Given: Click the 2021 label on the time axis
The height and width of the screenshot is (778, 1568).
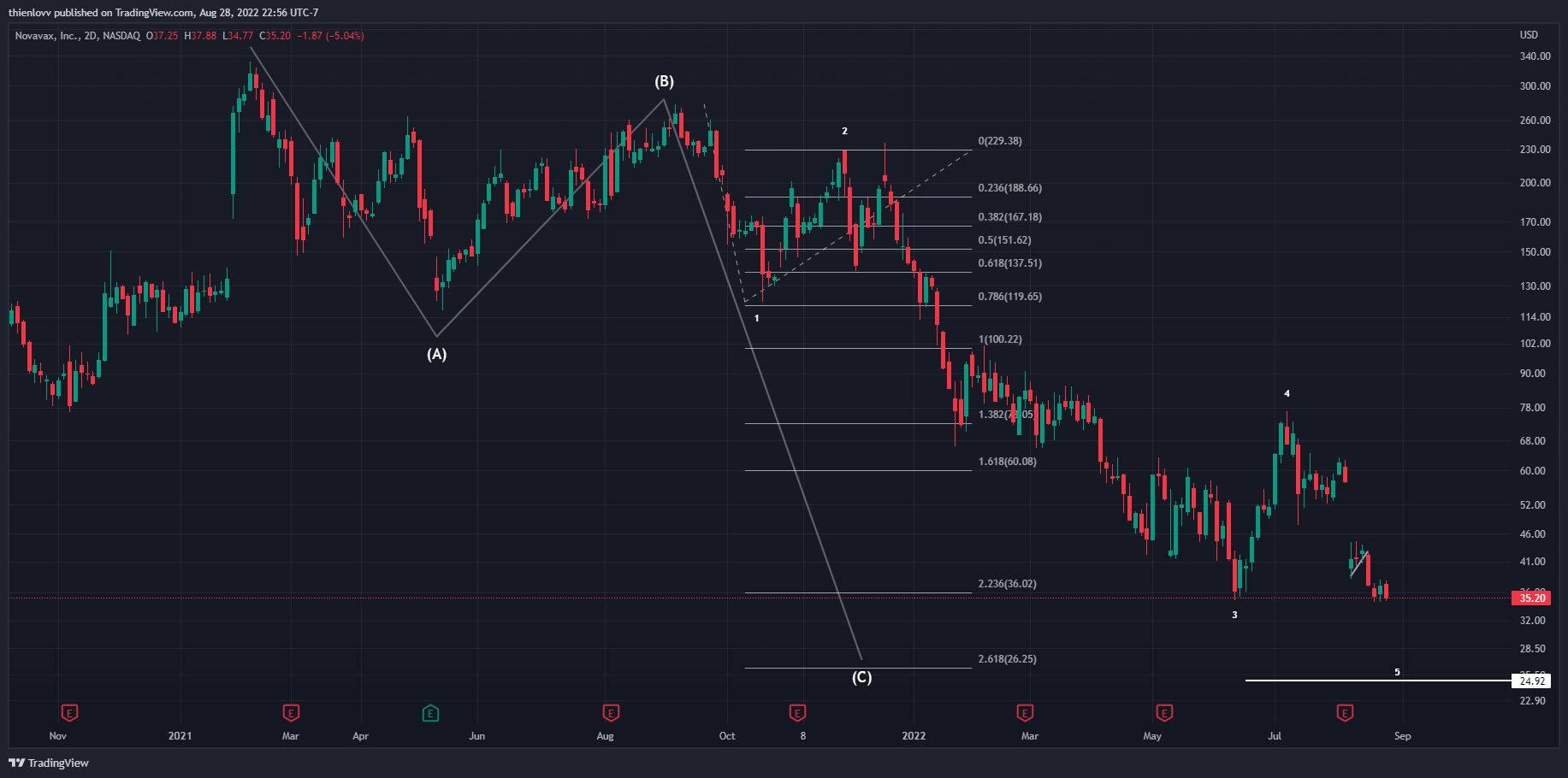Looking at the screenshot, I should 180,736.
